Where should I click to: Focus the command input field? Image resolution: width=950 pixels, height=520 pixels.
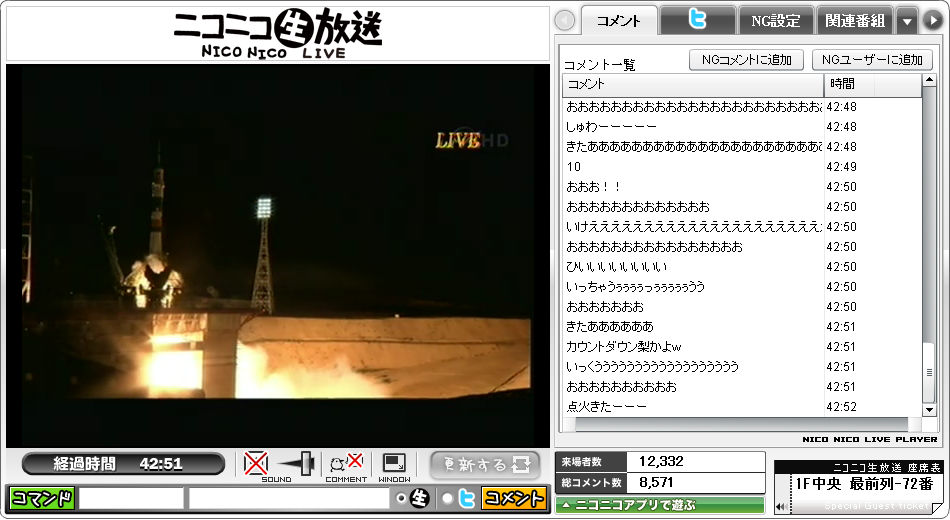tap(131, 498)
